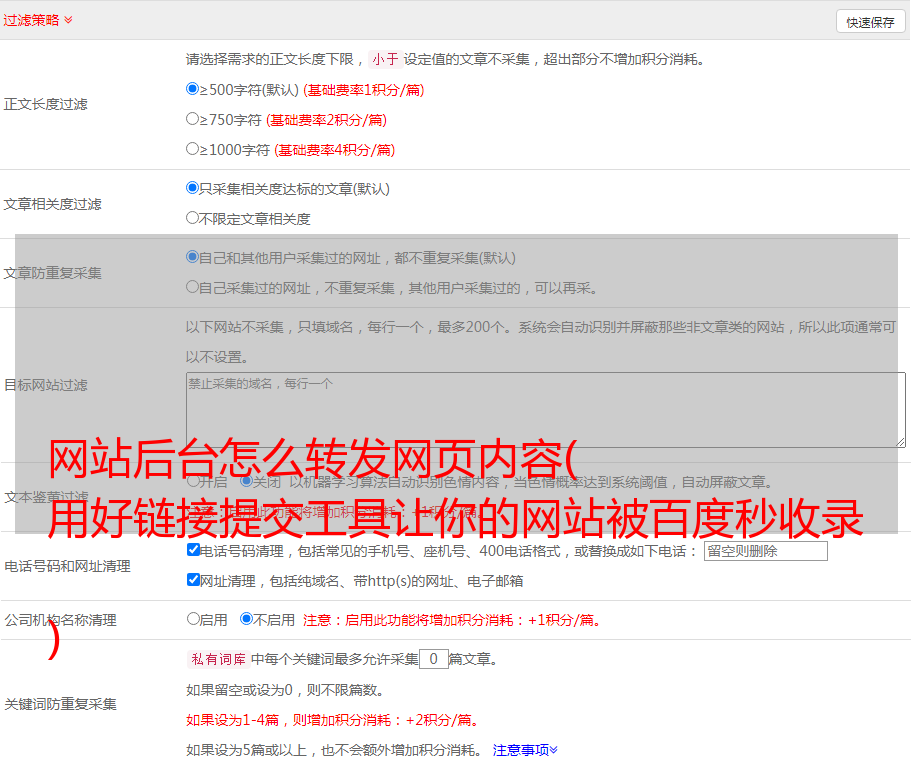Select 不启用 for 公司机构名称清理
The width and height of the screenshot is (912, 768).
[246, 619]
